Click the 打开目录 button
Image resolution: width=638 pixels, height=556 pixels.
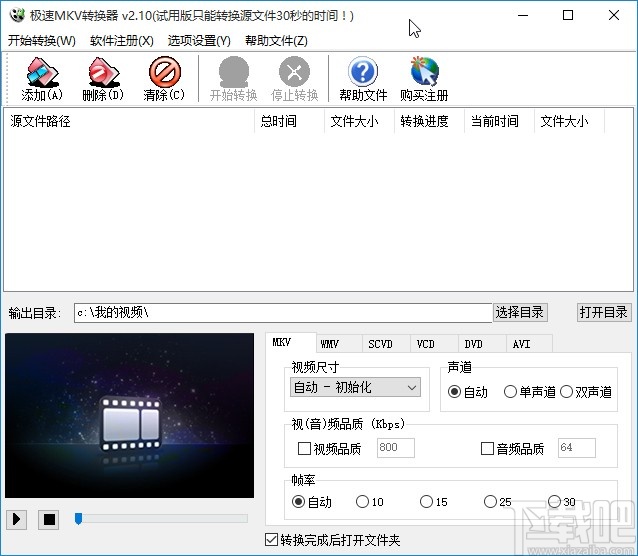pos(604,313)
